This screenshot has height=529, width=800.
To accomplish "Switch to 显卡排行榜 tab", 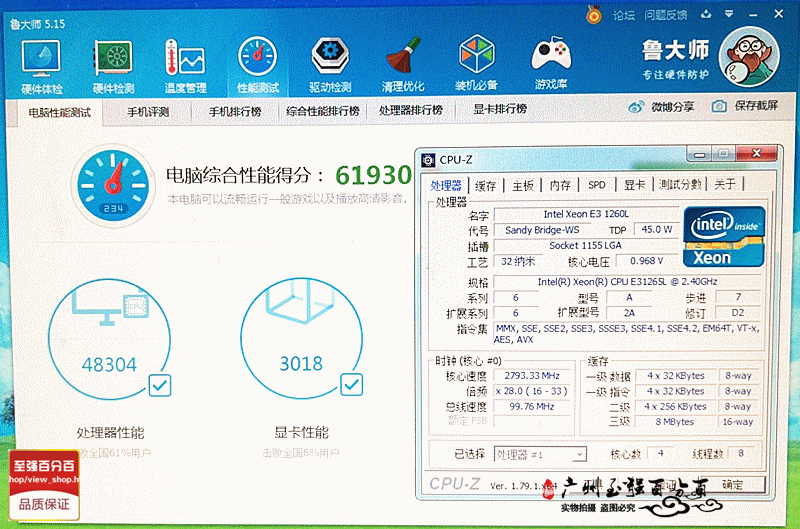I will (x=499, y=109).
